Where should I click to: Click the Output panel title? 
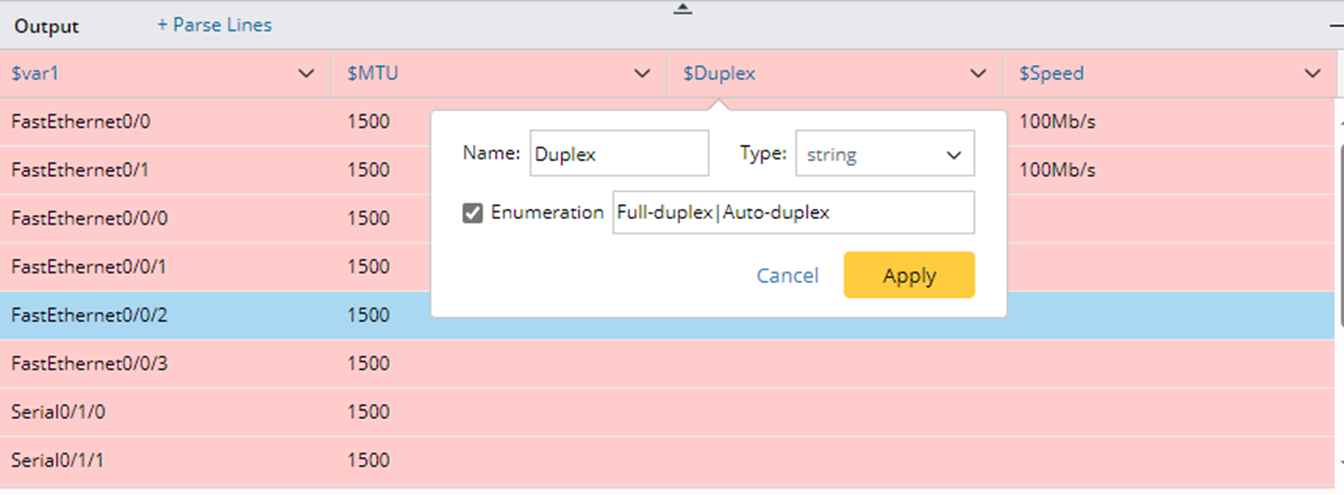47,26
